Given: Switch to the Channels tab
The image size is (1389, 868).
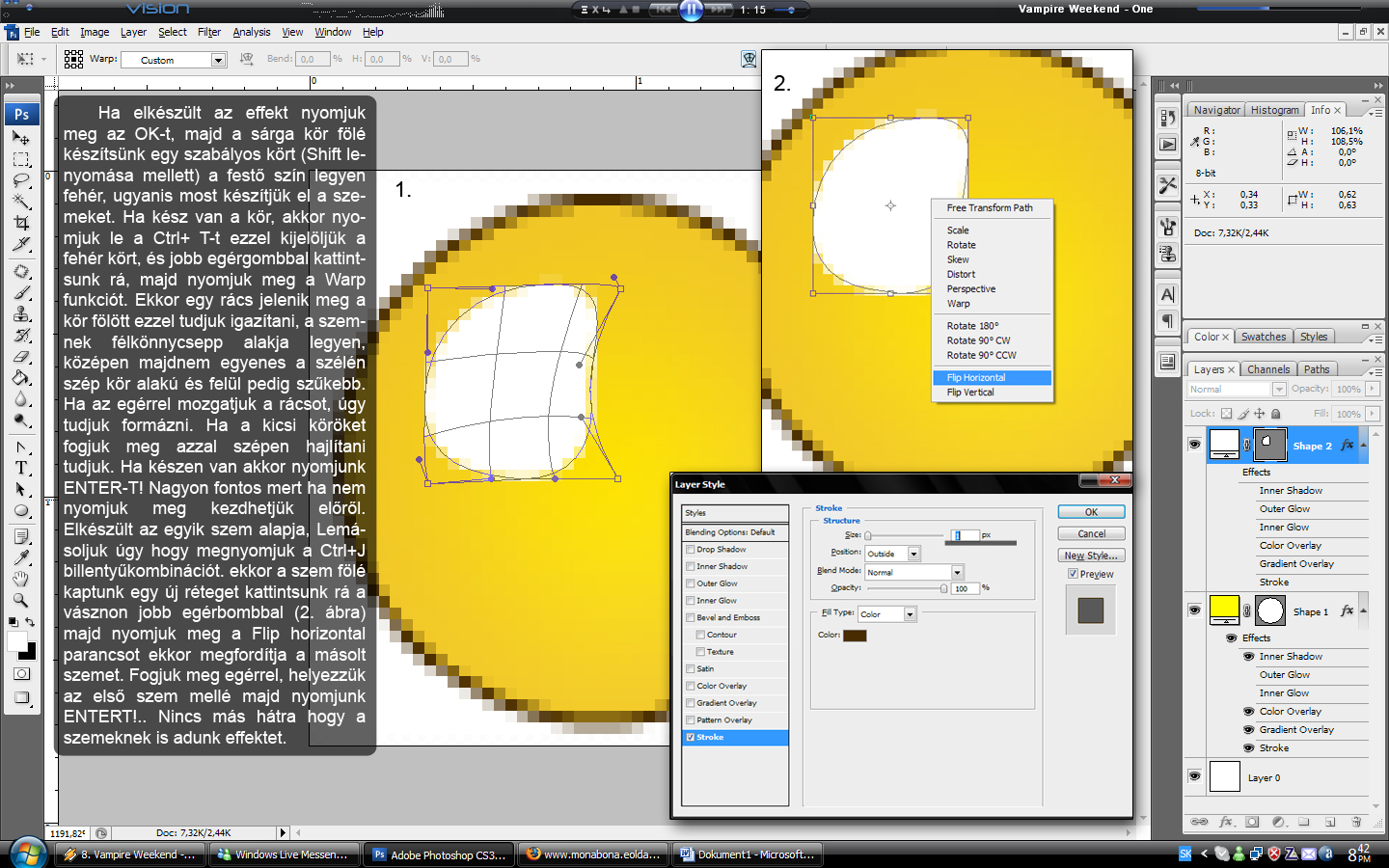Looking at the screenshot, I should point(1267,369).
